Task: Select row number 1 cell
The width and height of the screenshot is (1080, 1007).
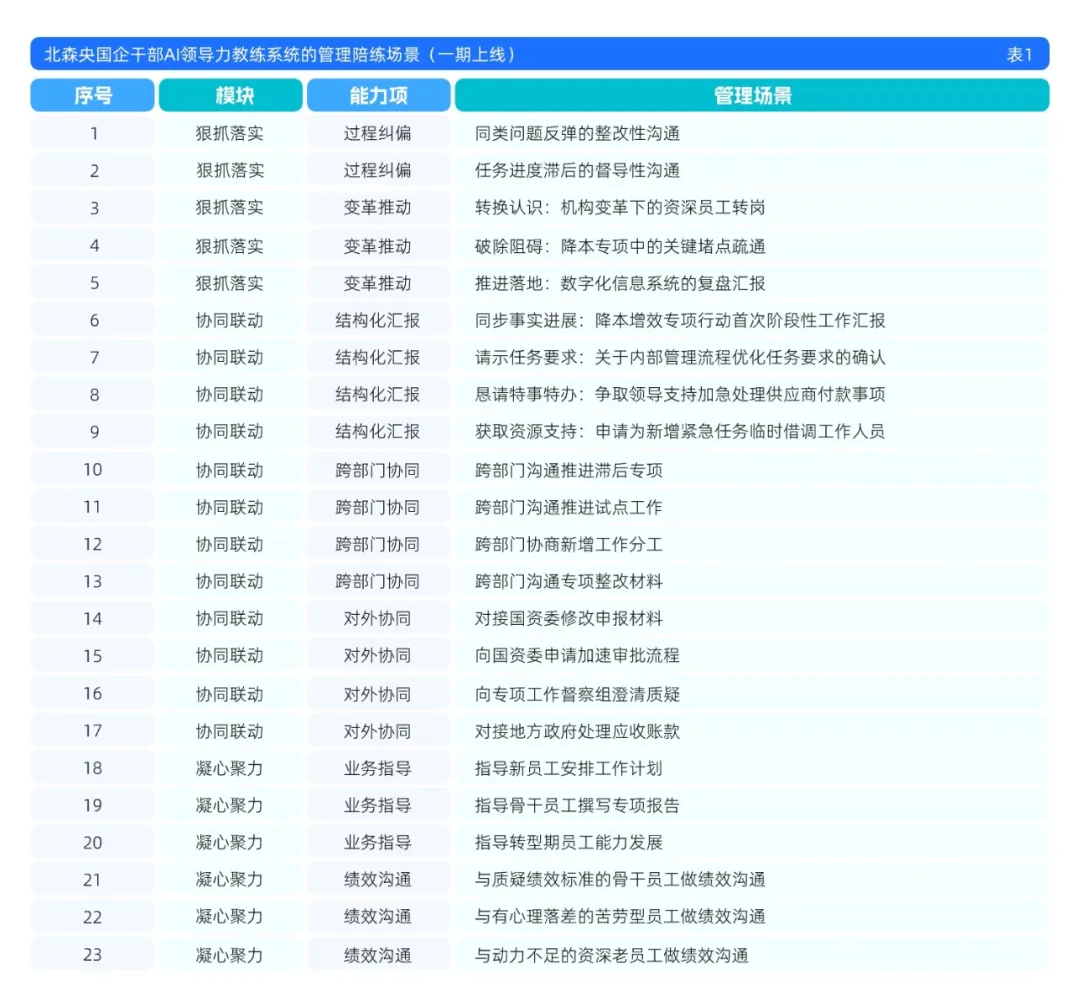Action: click(x=92, y=133)
